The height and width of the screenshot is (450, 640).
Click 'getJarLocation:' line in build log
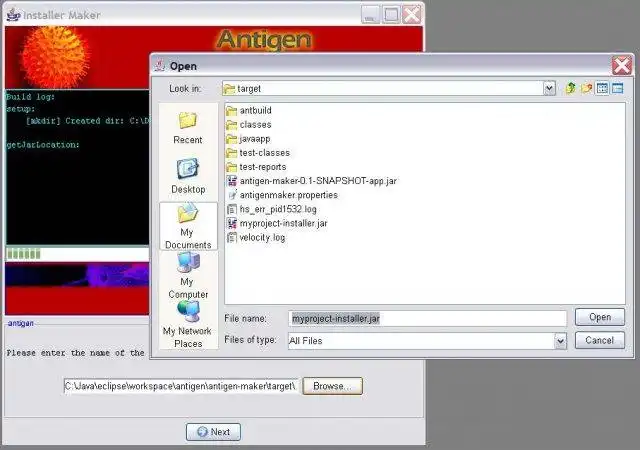click(43, 145)
